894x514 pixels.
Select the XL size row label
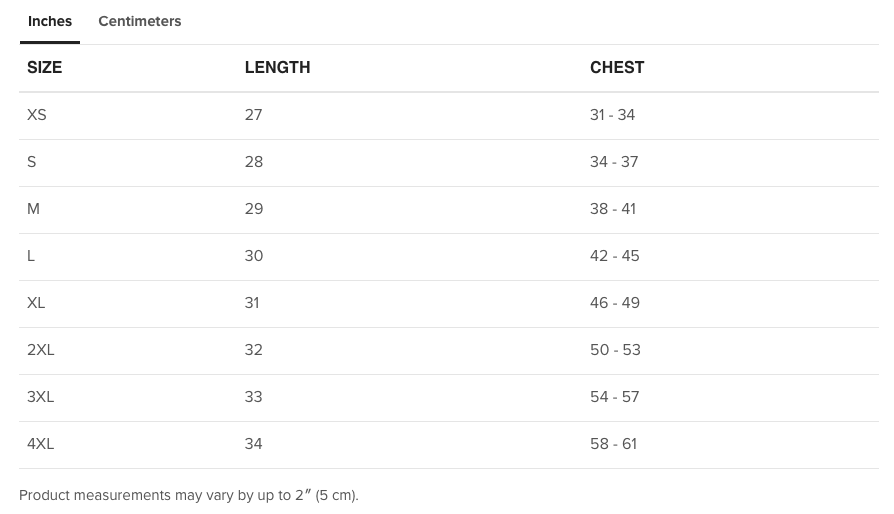click(36, 303)
